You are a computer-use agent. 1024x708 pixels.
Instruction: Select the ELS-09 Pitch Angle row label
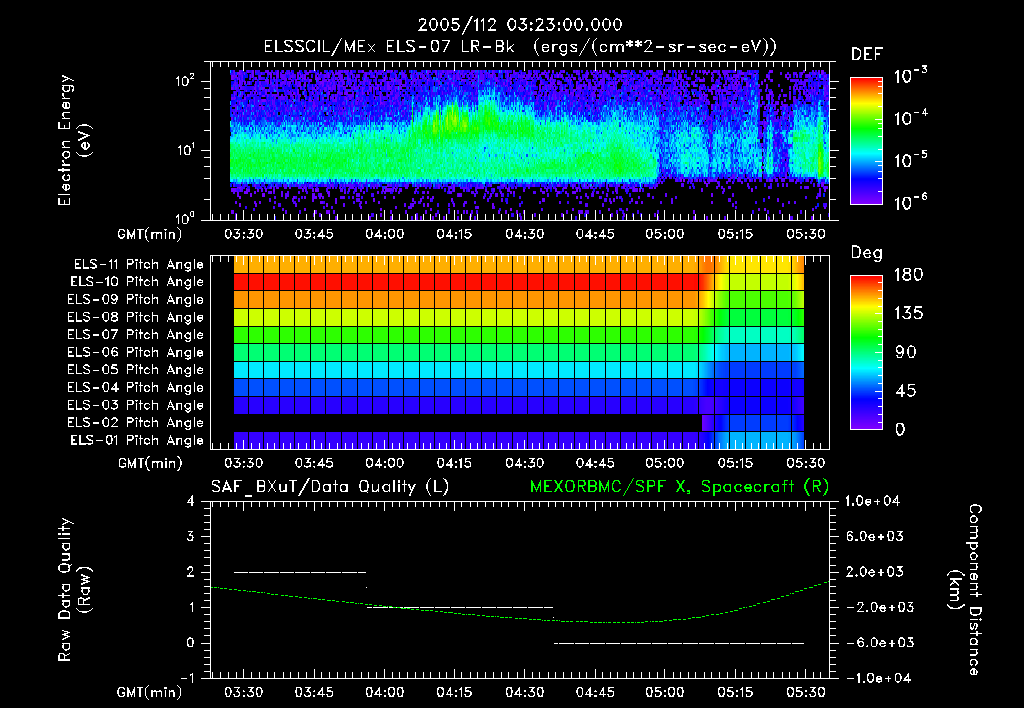pyautogui.click(x=136, y=300)
